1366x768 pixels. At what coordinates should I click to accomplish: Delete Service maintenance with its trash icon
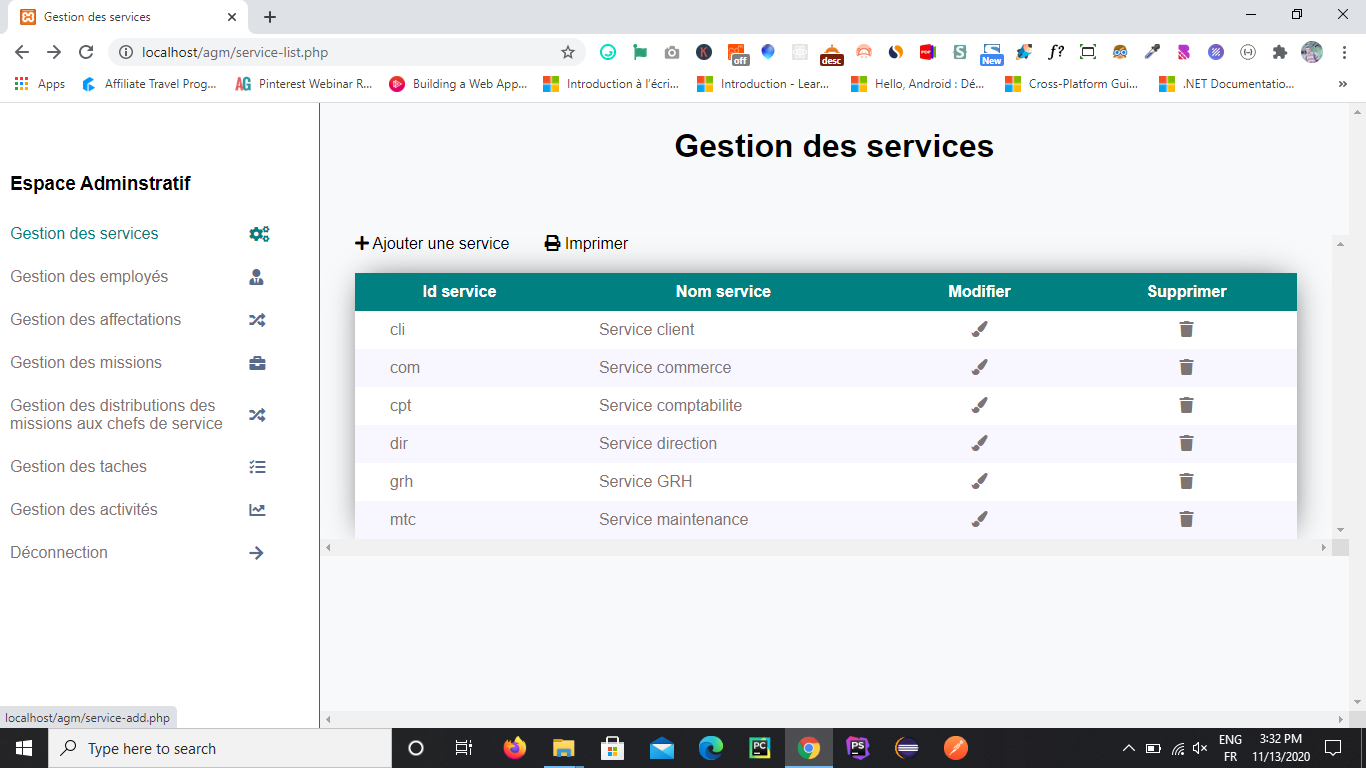pos(1186,519)
